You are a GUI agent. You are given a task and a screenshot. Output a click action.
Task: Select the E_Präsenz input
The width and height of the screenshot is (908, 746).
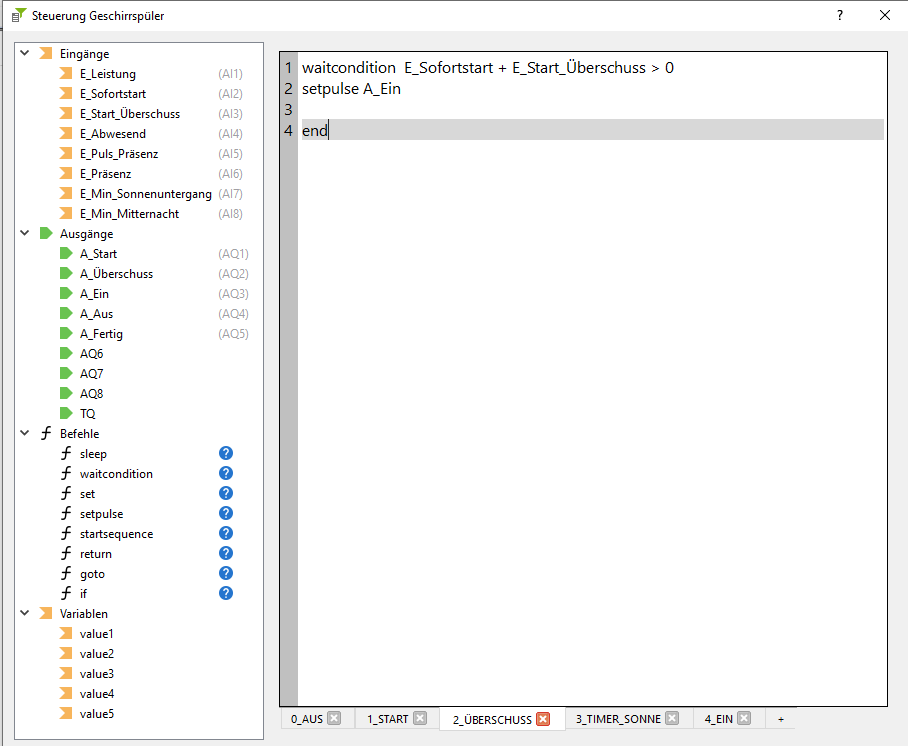[105, 174]
